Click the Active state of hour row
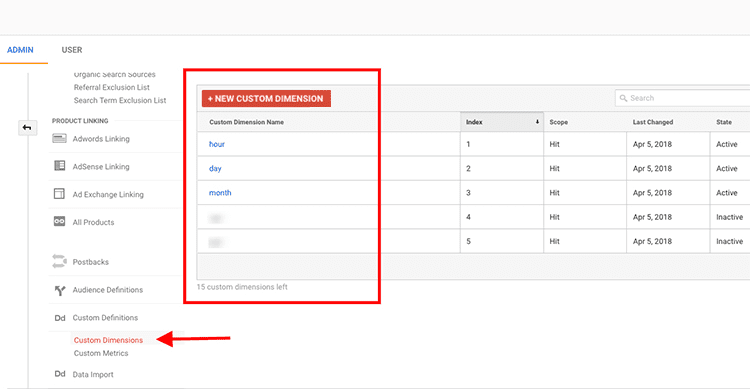 click(727, 144)
